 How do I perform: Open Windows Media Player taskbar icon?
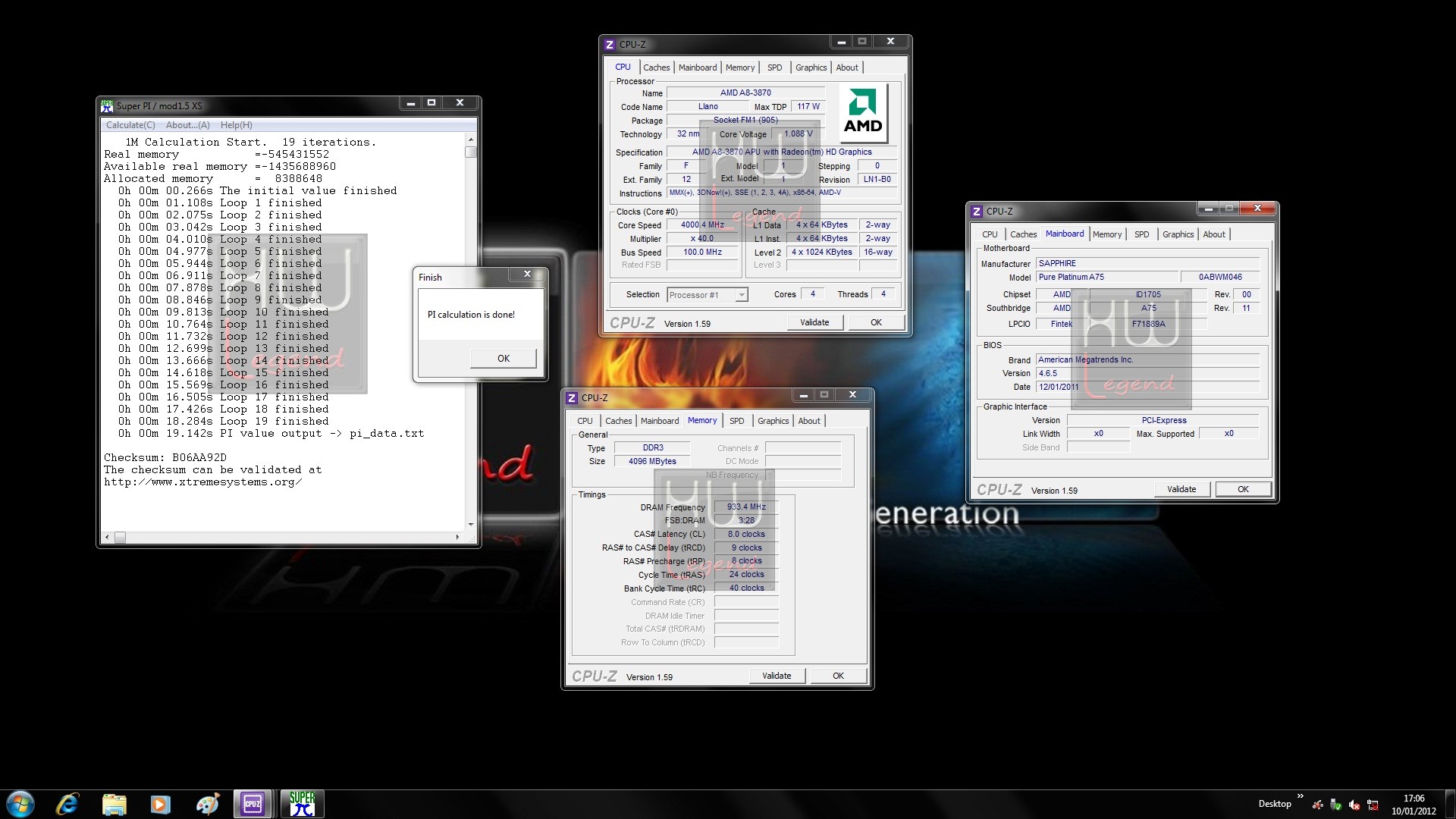pyautogui.click(x=160, y=804)
